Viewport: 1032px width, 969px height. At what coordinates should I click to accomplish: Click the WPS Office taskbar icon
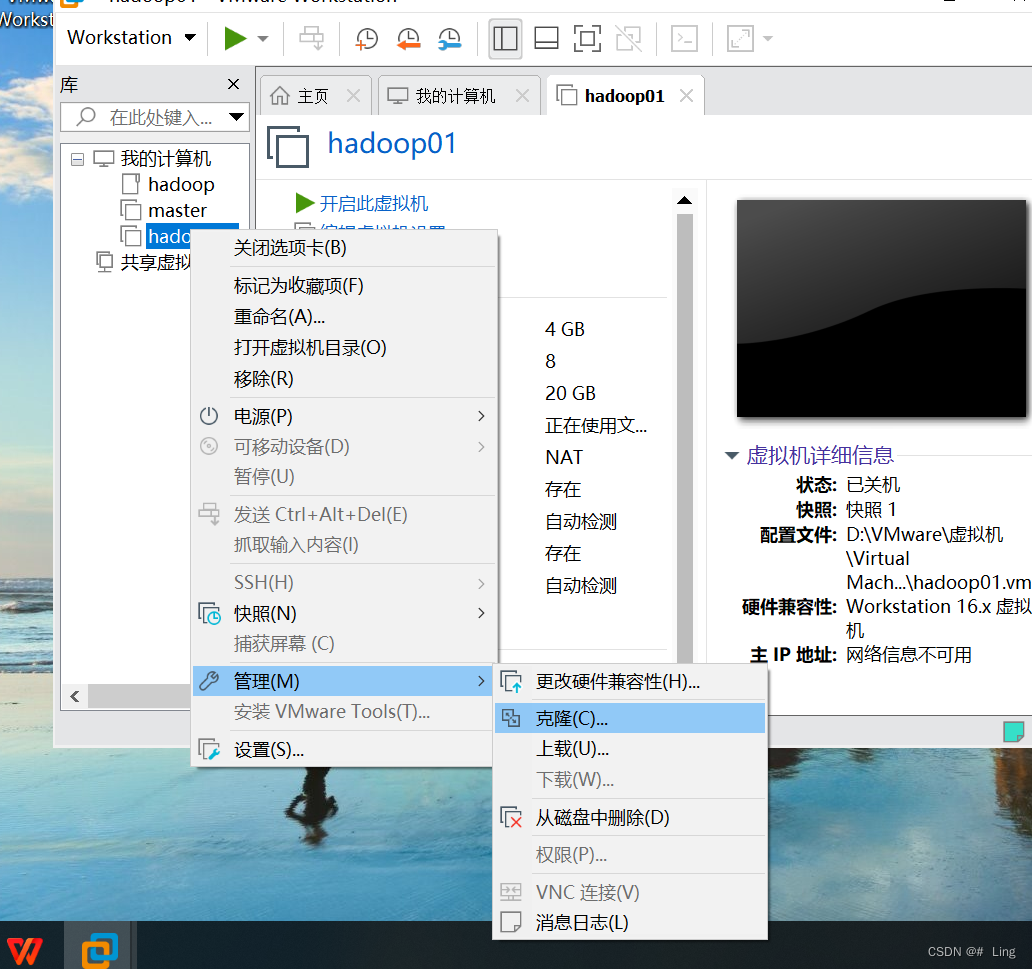[x=25, y=949]
